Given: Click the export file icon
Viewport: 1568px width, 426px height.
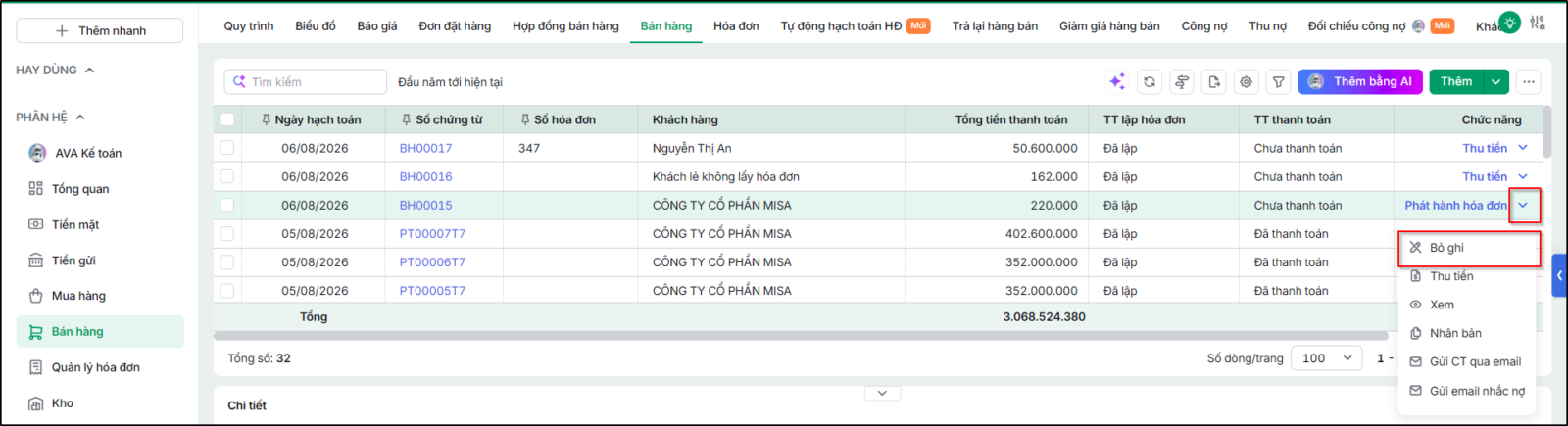Looking at the screenshot, I should pyautogui.click(x=1214, y=82).
